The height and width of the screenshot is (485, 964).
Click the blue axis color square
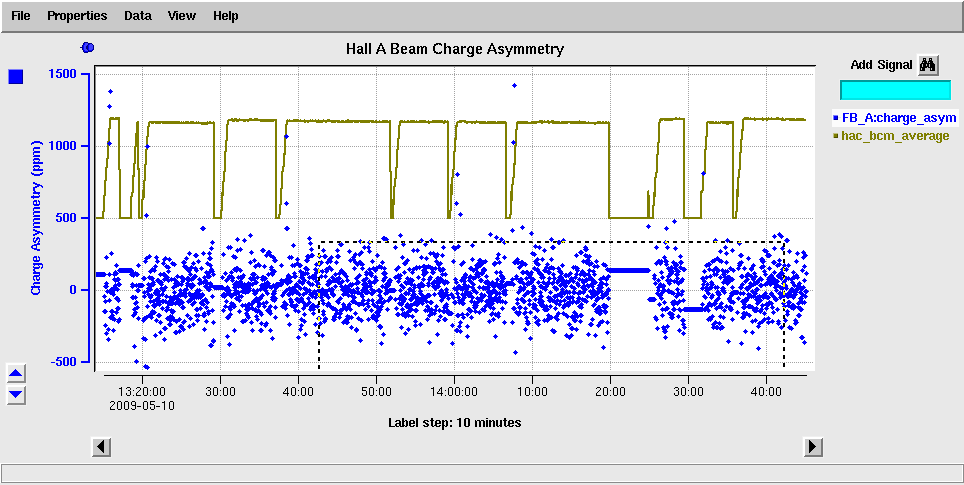(x=15, y=77)
